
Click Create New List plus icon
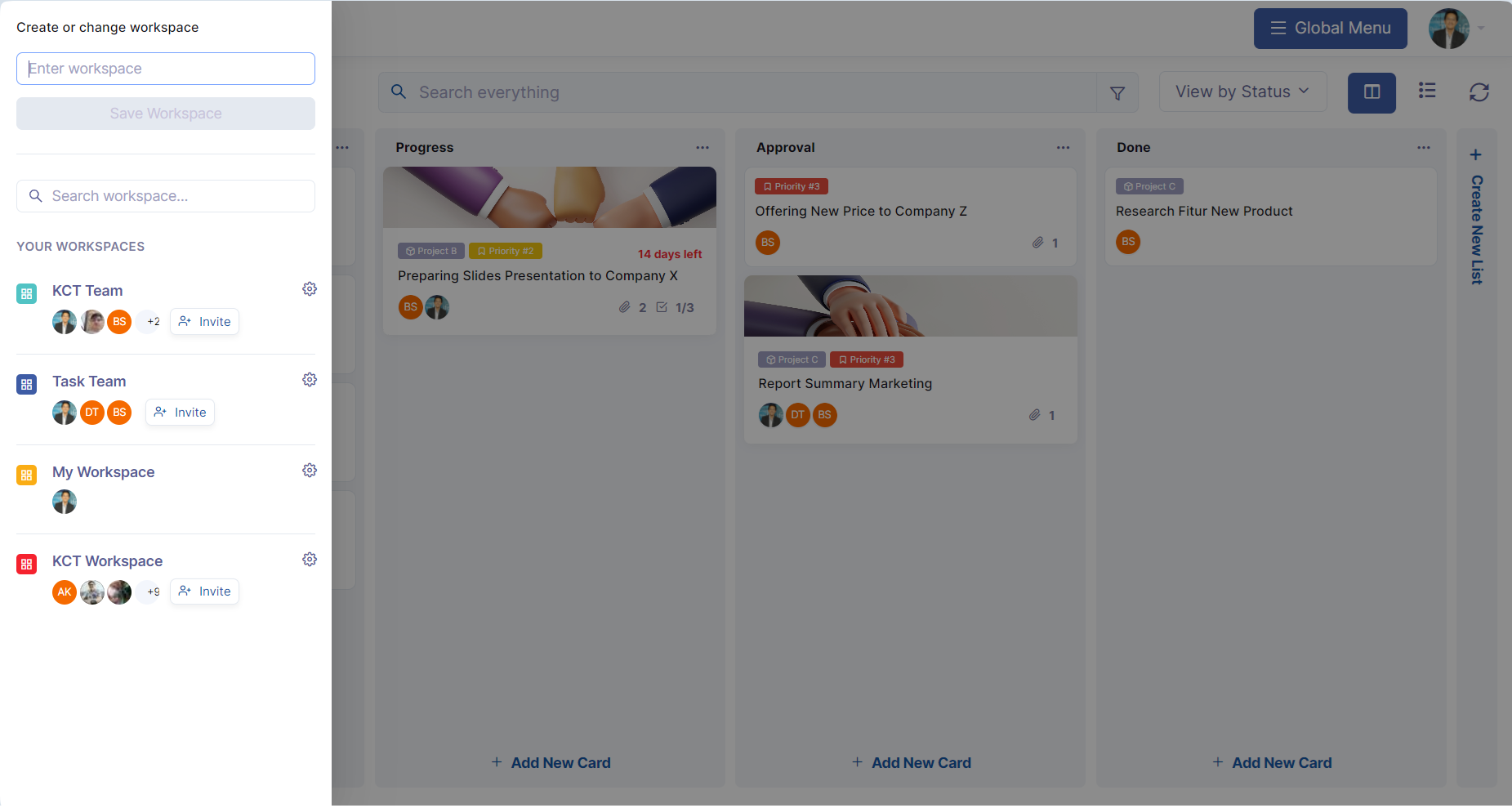[x=1475, y=155]
